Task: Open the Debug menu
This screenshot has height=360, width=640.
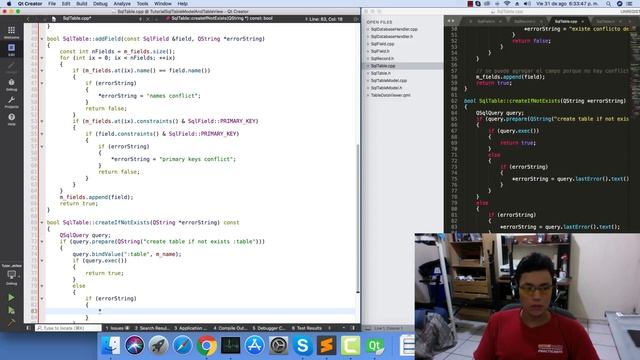Action: pyautogui.click(x=100, y=4)
